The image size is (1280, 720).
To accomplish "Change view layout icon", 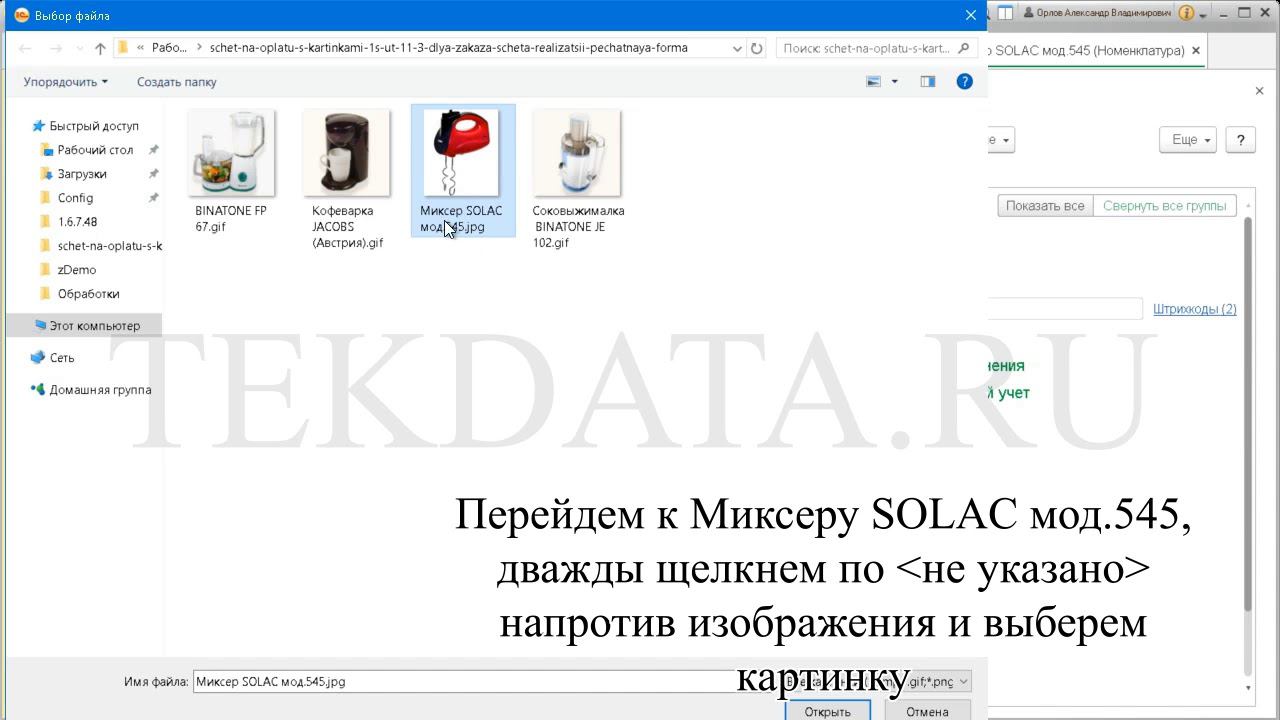I will pyautogui.click(x=874, y=82).
